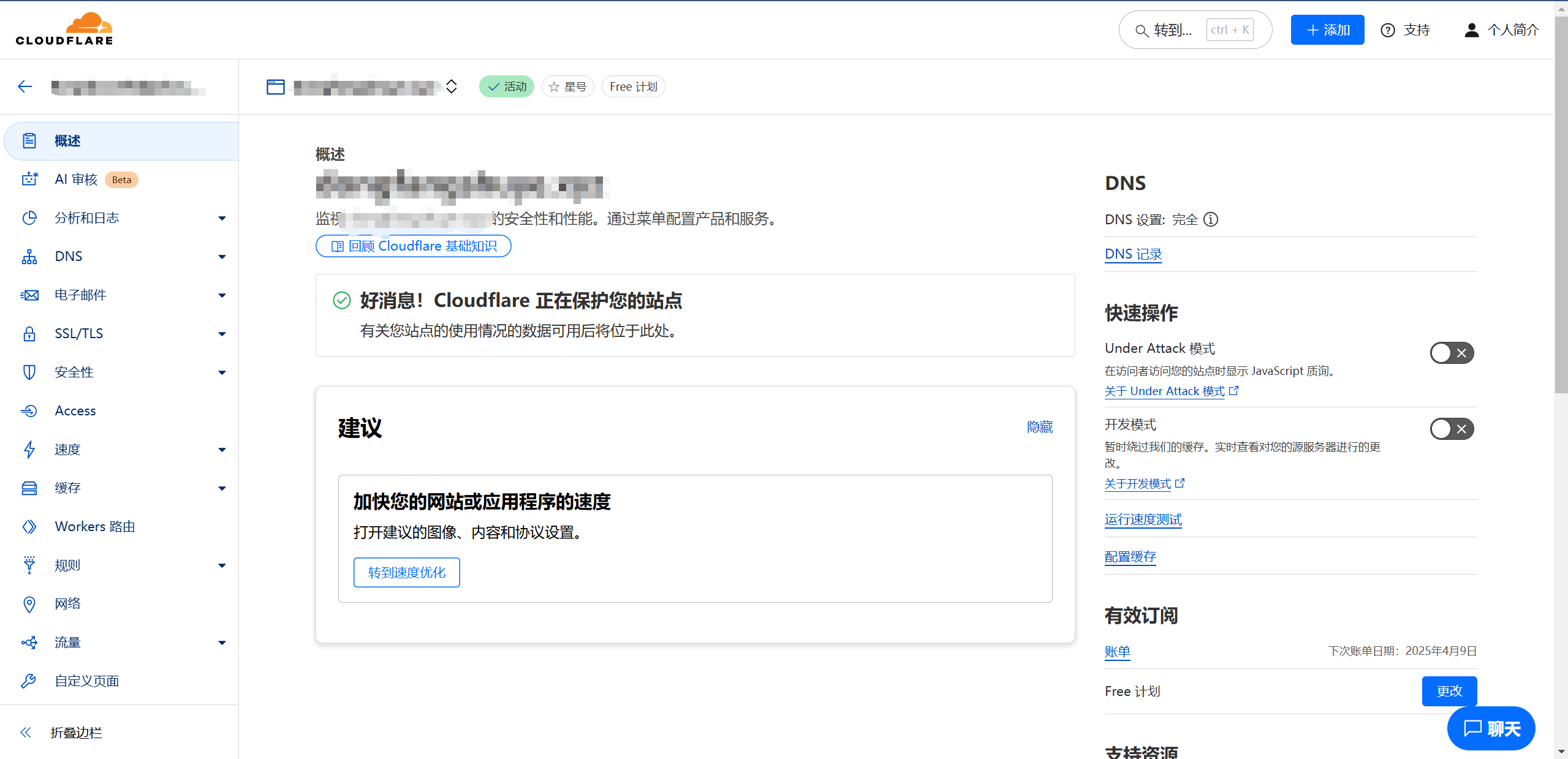
Task: Open the 自定义页面 sidebar item
Action: coord(121,681)
